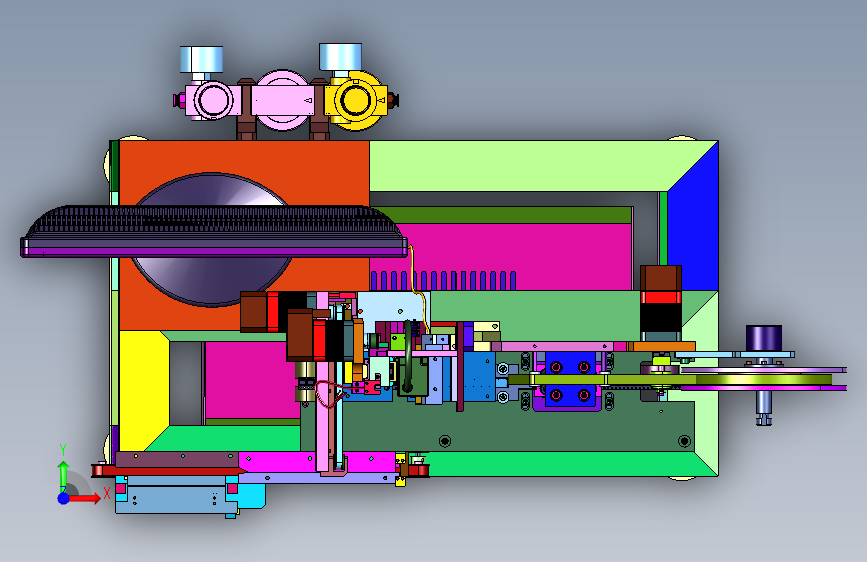Select the blue triangular corner panel of the enclosure
The image size is (867, 562).
[692, 221]
